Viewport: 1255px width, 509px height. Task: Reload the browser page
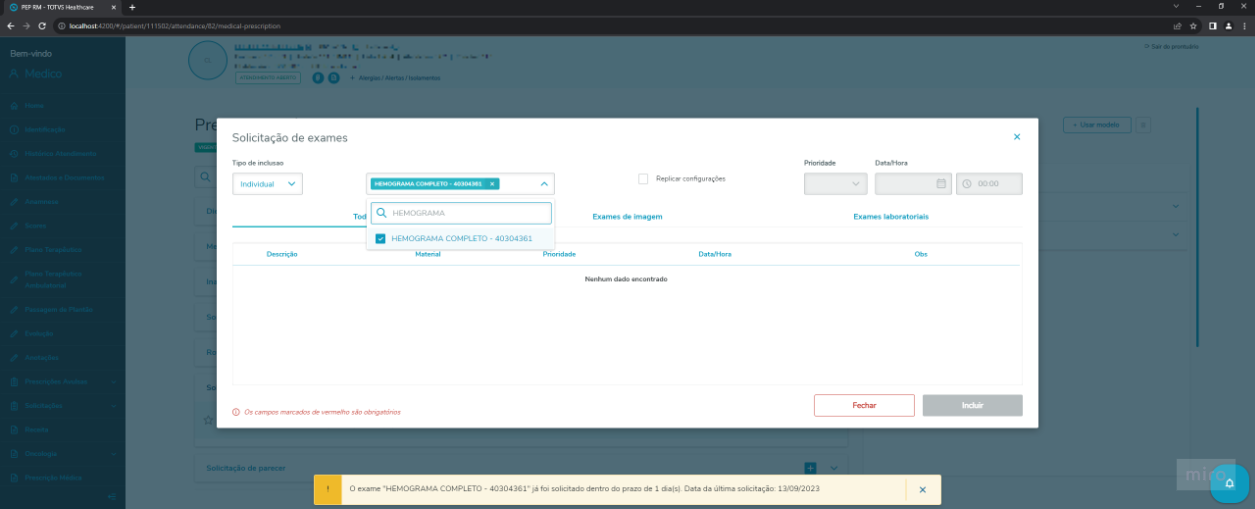click(42, 25)
